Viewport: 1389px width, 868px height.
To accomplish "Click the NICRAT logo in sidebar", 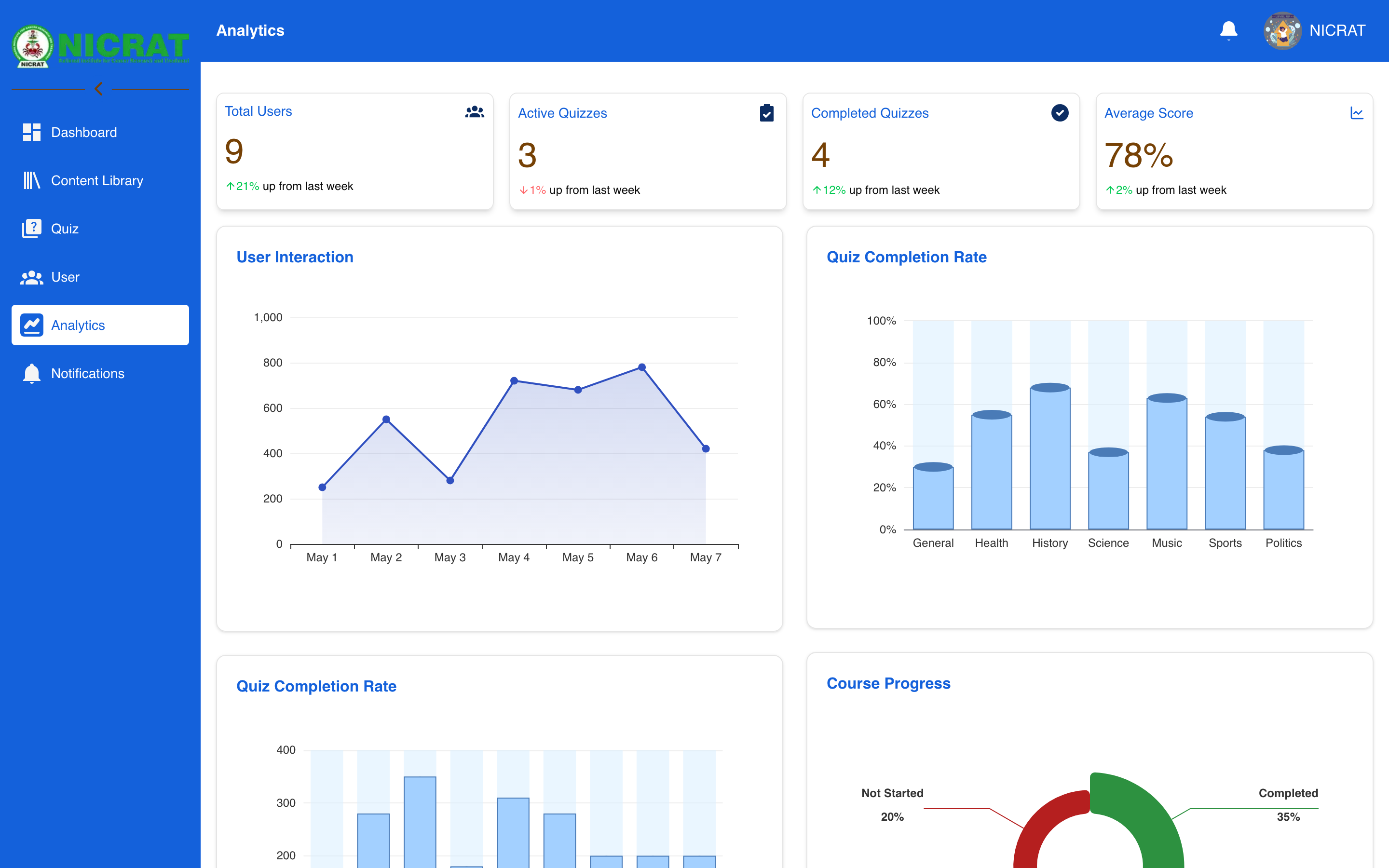I will click(x=100, y=46).
